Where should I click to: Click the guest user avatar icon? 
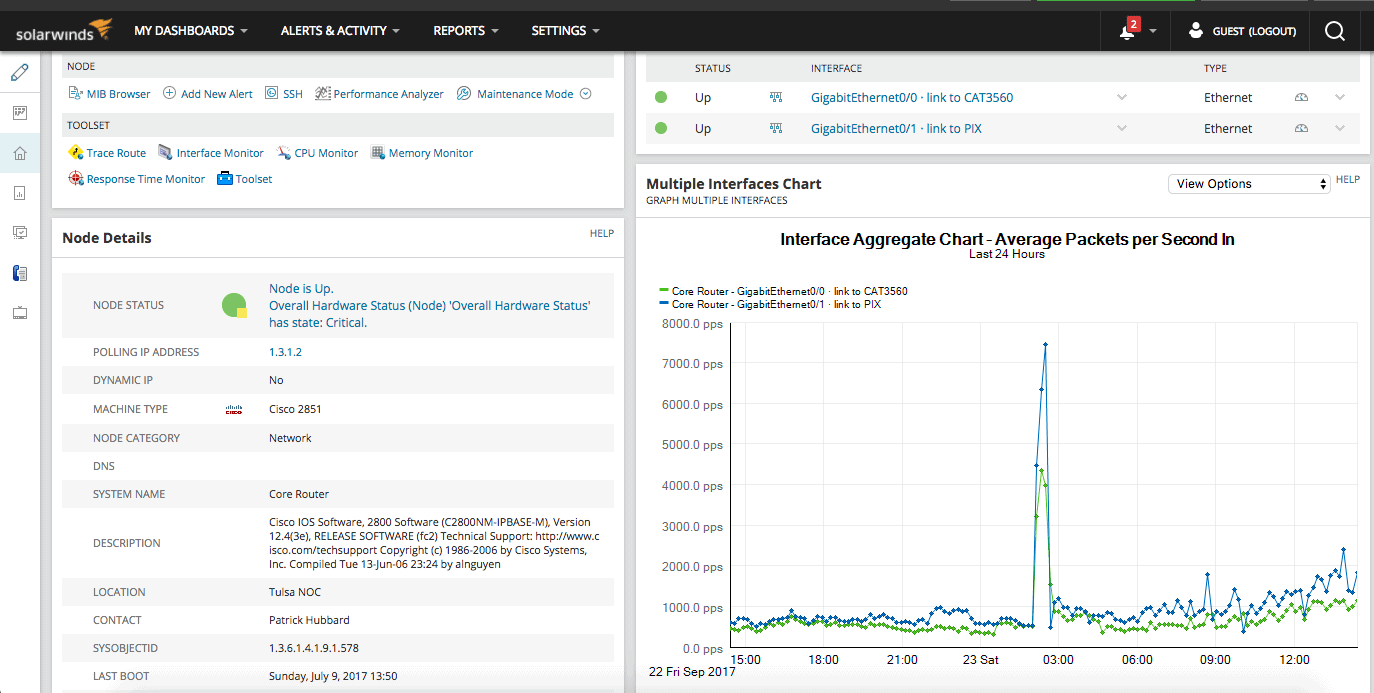[1195, 31]
